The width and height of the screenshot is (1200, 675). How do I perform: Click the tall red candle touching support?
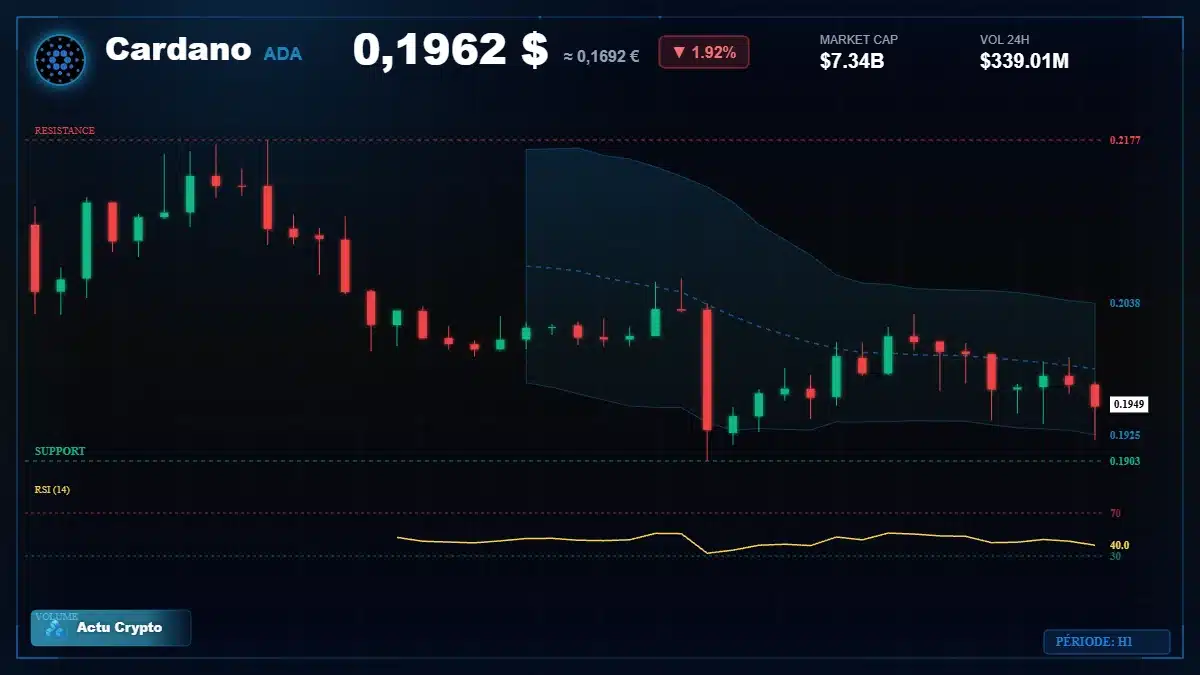tap(707, 370)
